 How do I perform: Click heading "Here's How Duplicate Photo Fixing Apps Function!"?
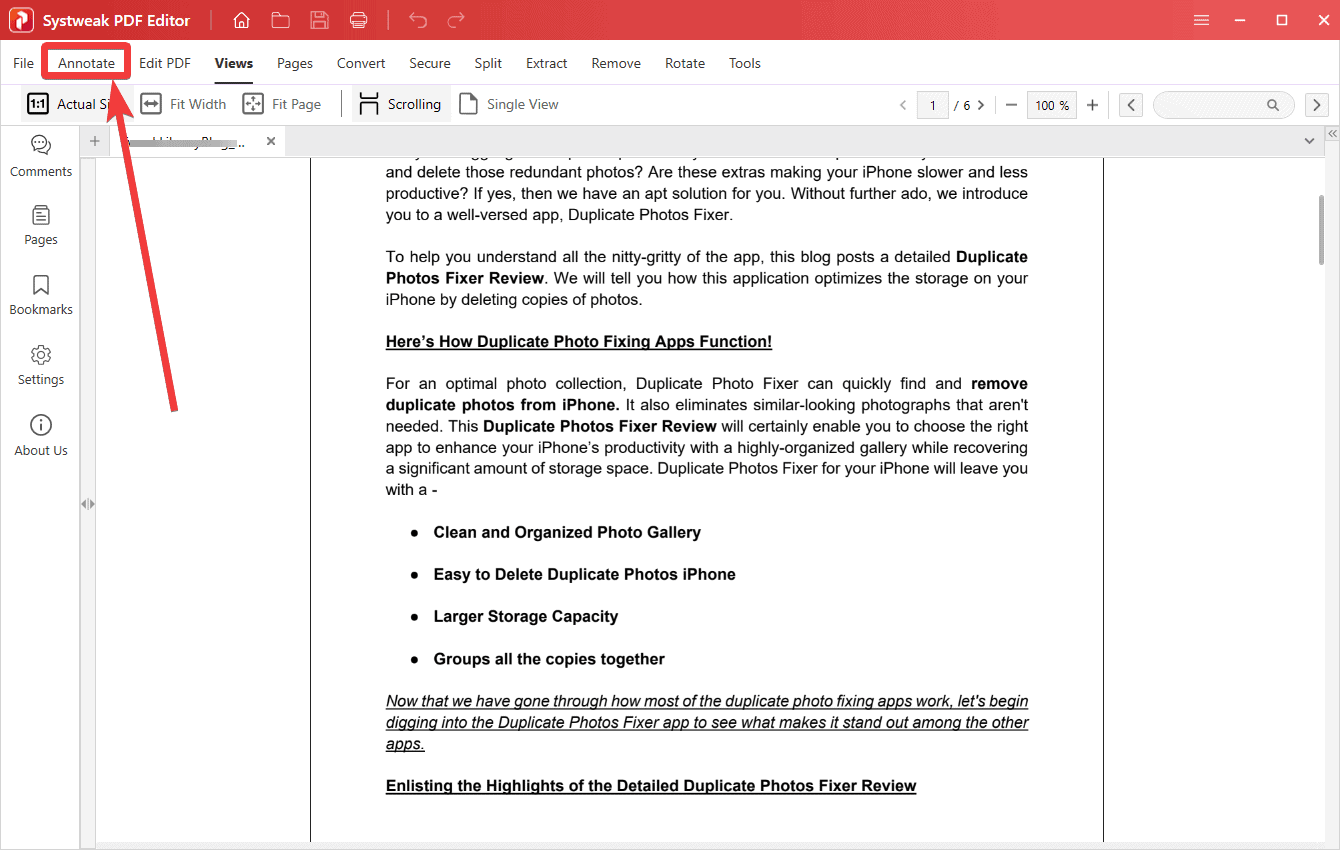click(579, 342)
